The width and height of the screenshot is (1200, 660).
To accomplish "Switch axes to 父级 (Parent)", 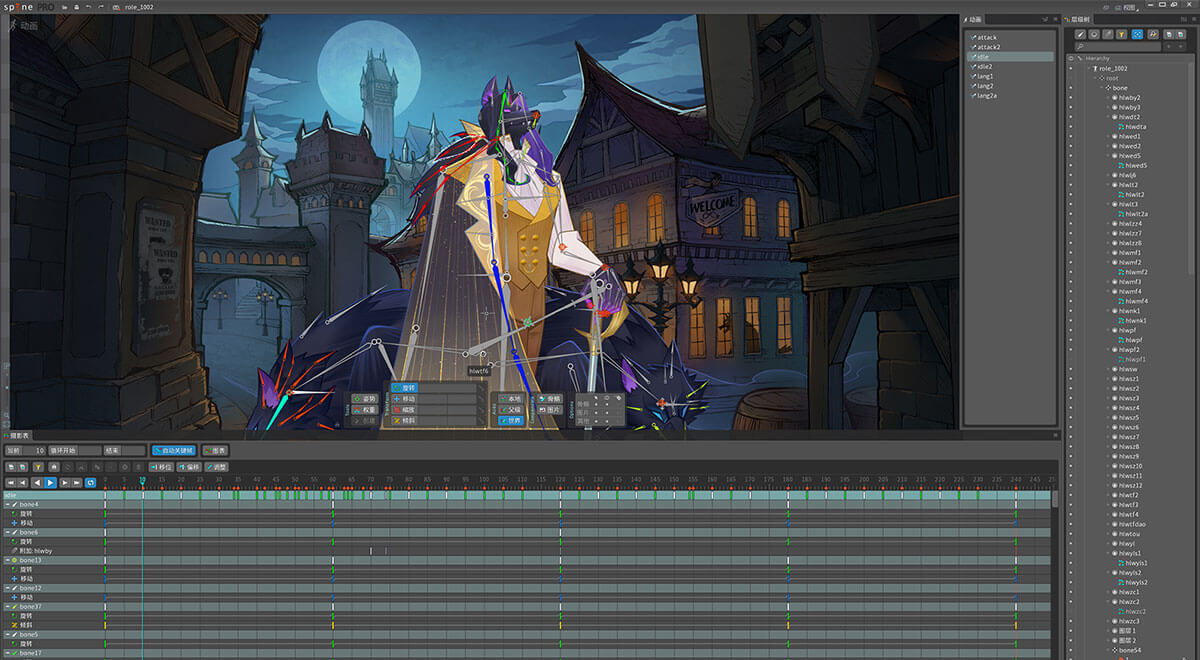I will tap(511, 409).
